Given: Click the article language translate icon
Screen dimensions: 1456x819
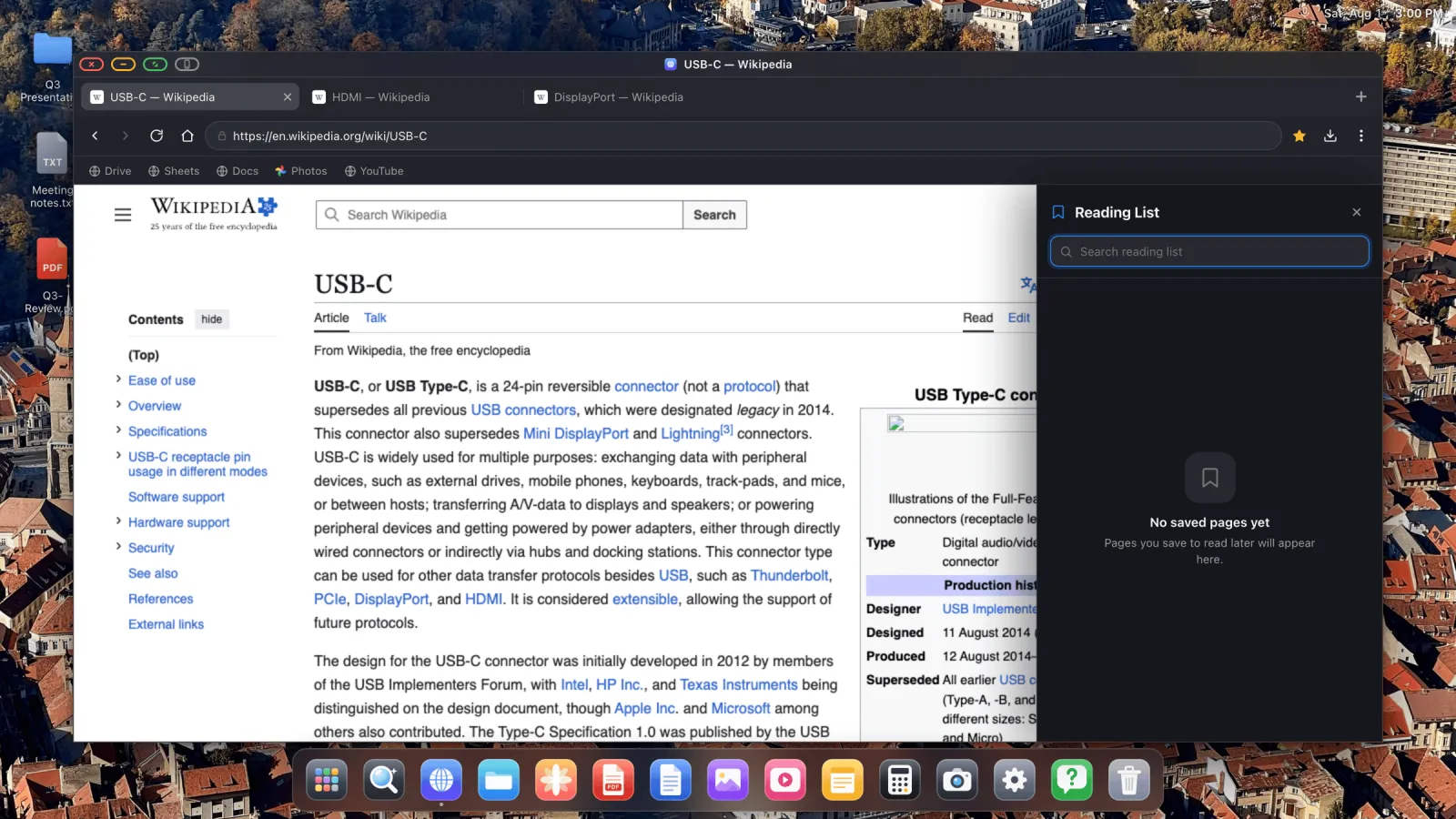Looking at the screenshot, I should 1027,284.
